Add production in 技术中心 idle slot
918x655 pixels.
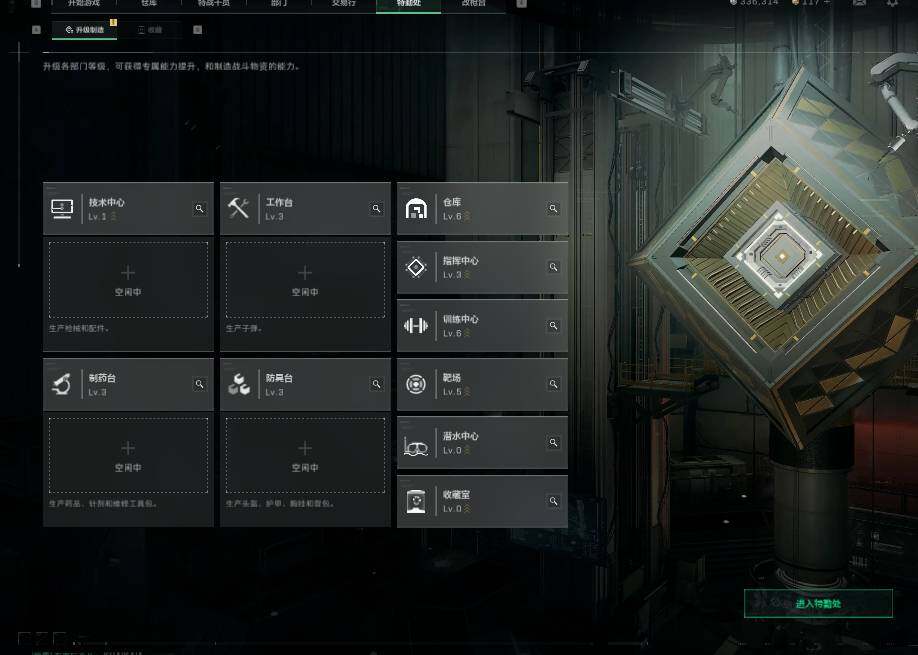click(128, 280)
